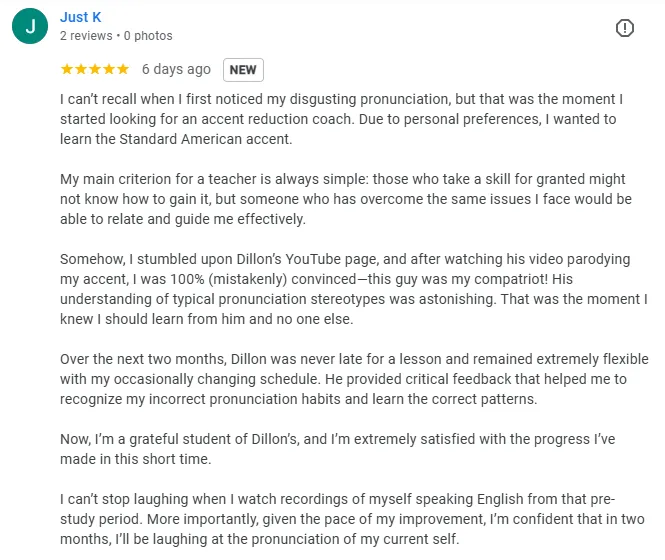Click the 'I can't stop laughing' paragraph
This screenshot has height=560, width=665.
point(352,519)
